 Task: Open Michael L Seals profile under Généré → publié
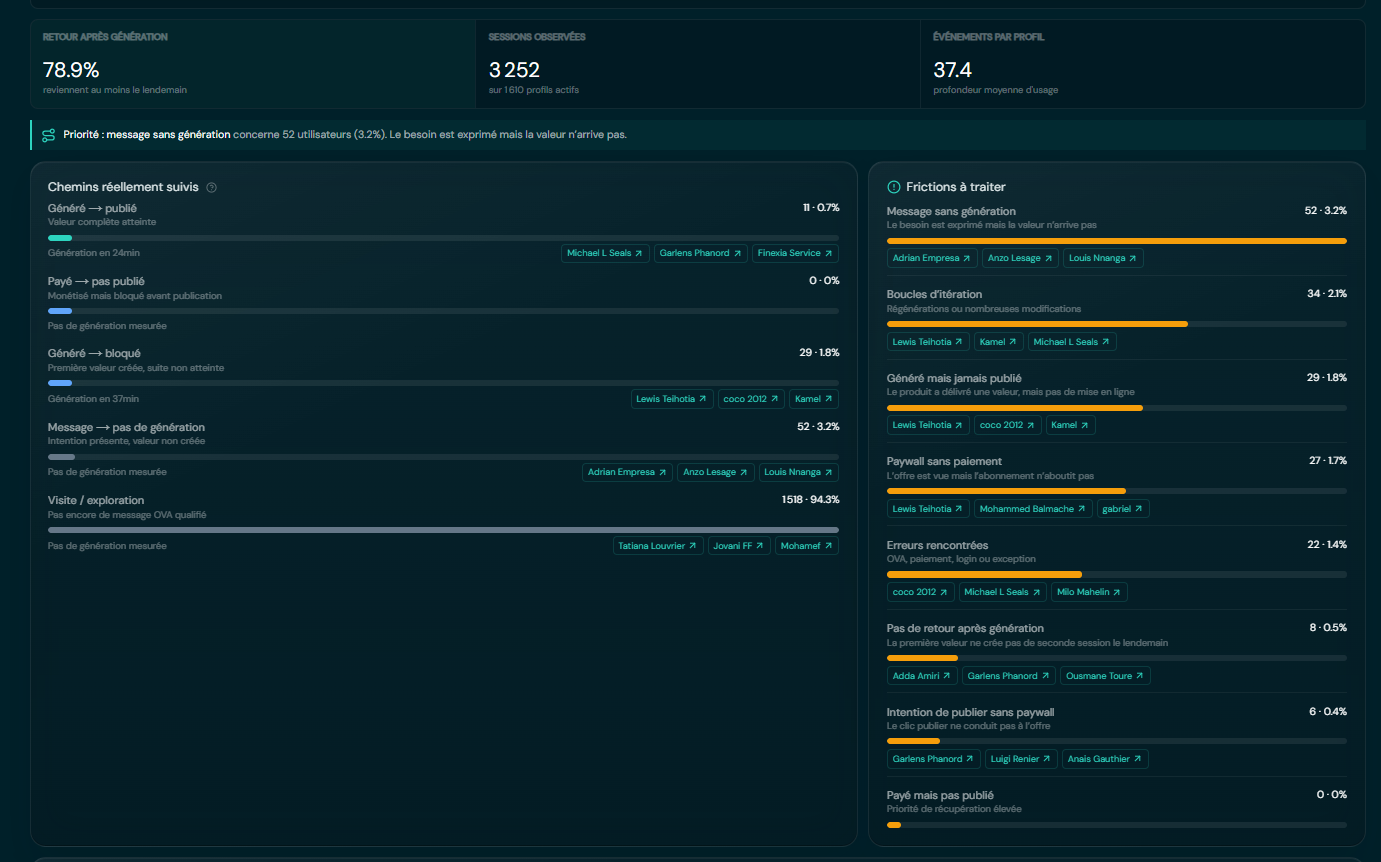click(605, 253)
